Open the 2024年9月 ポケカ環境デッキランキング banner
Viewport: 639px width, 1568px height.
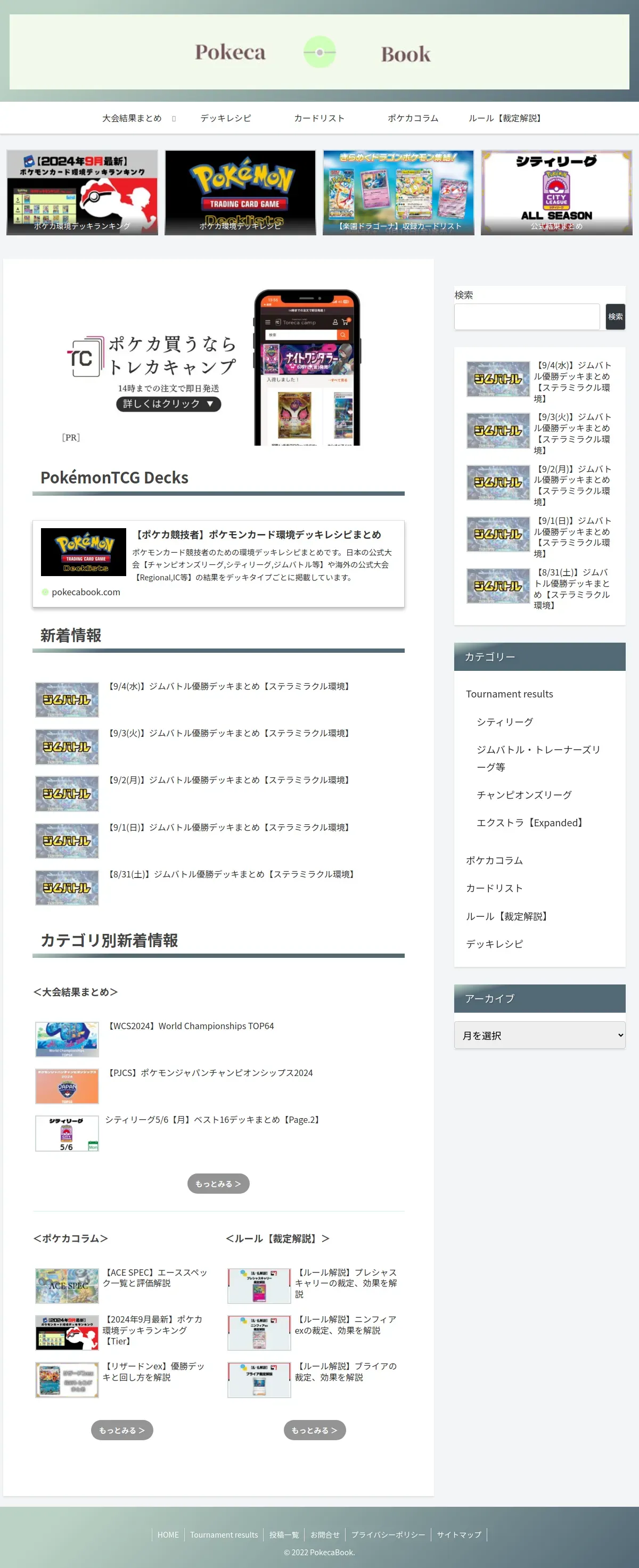(82, 192)
